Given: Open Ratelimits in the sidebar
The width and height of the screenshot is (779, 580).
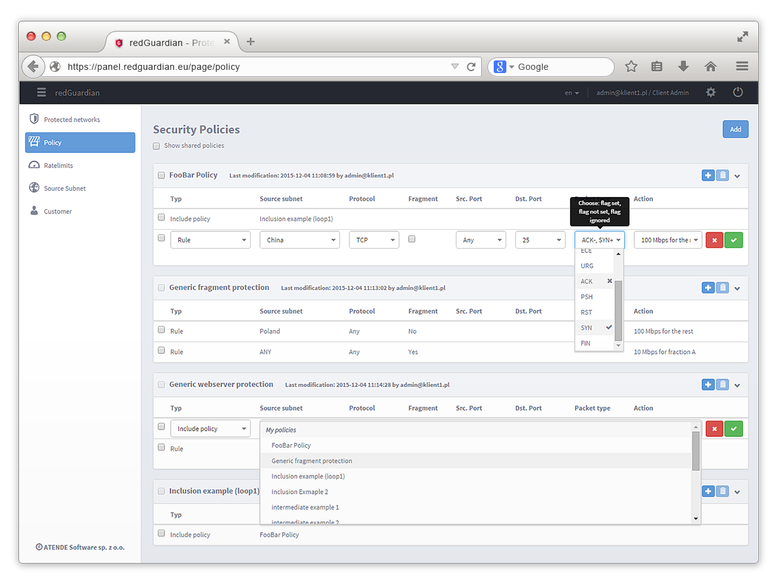Looking at the screenshot, I should (x=58, y=165).
